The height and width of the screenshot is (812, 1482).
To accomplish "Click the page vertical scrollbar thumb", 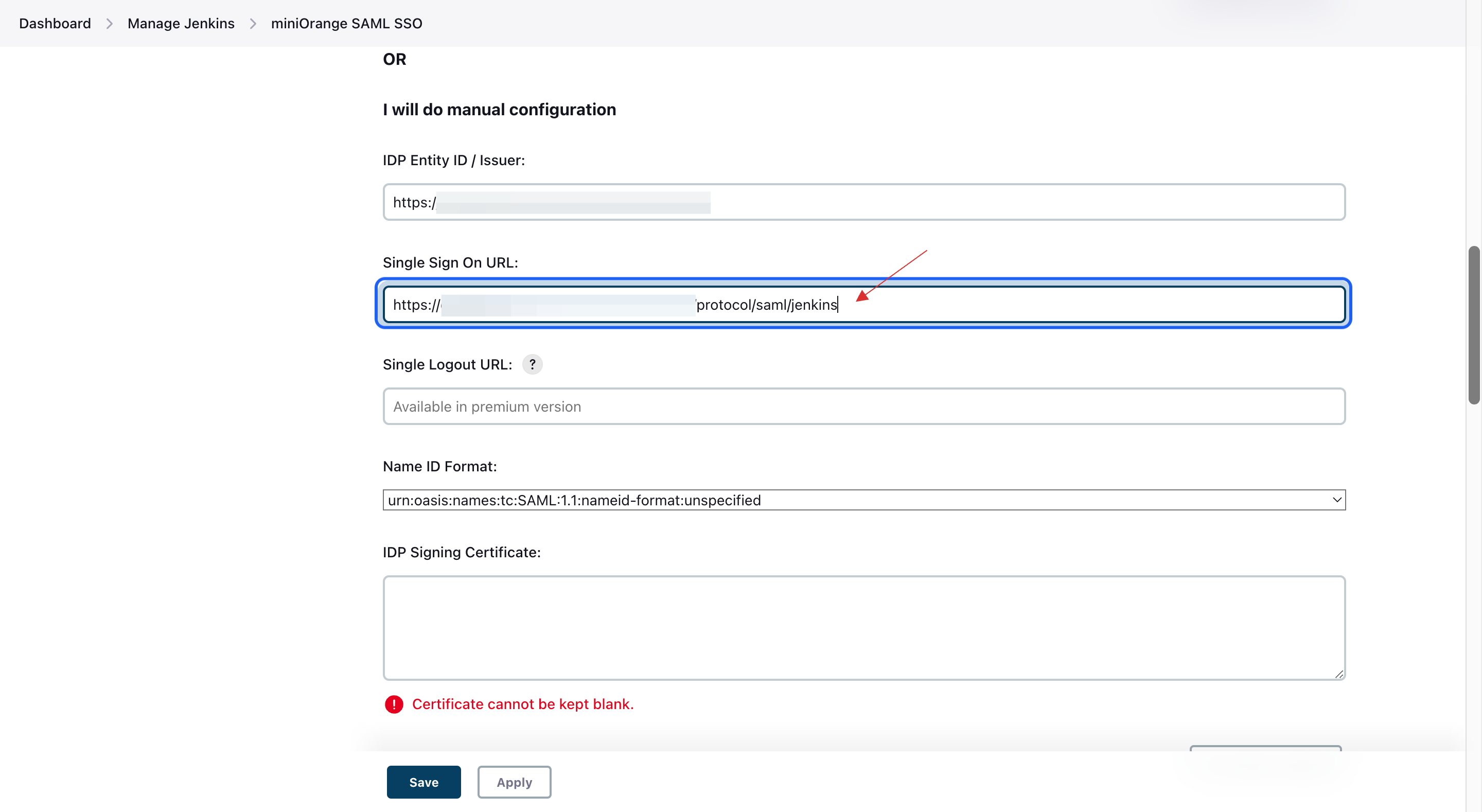I will (x=1473, y=325).
